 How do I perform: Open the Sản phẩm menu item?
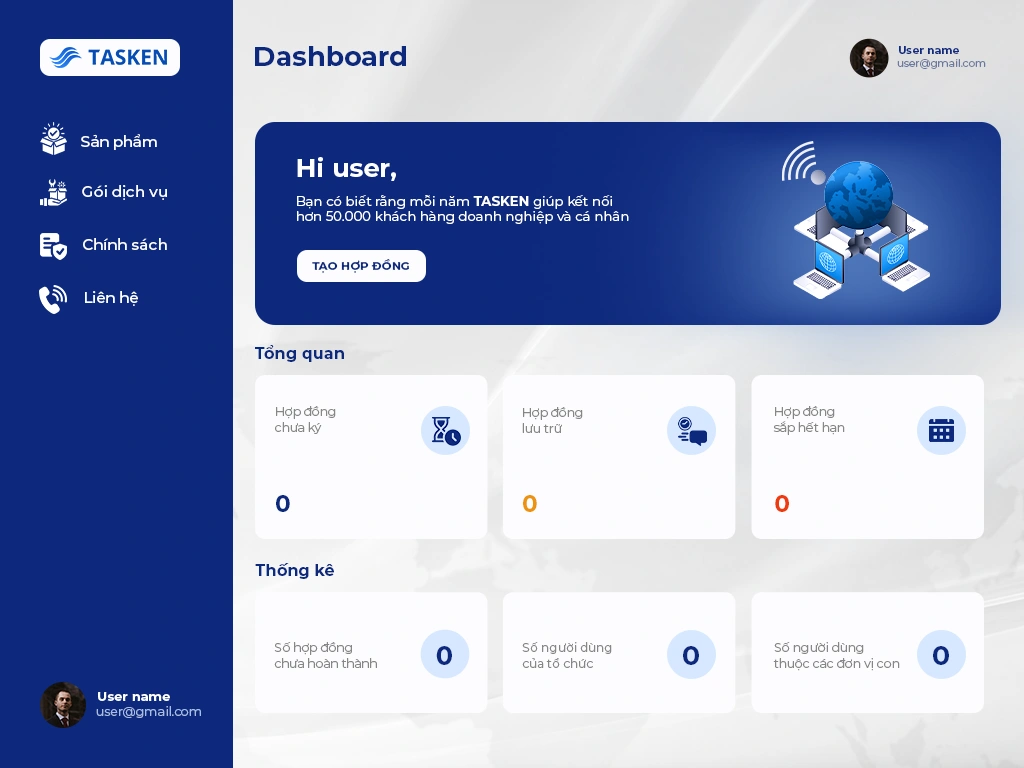119,142
